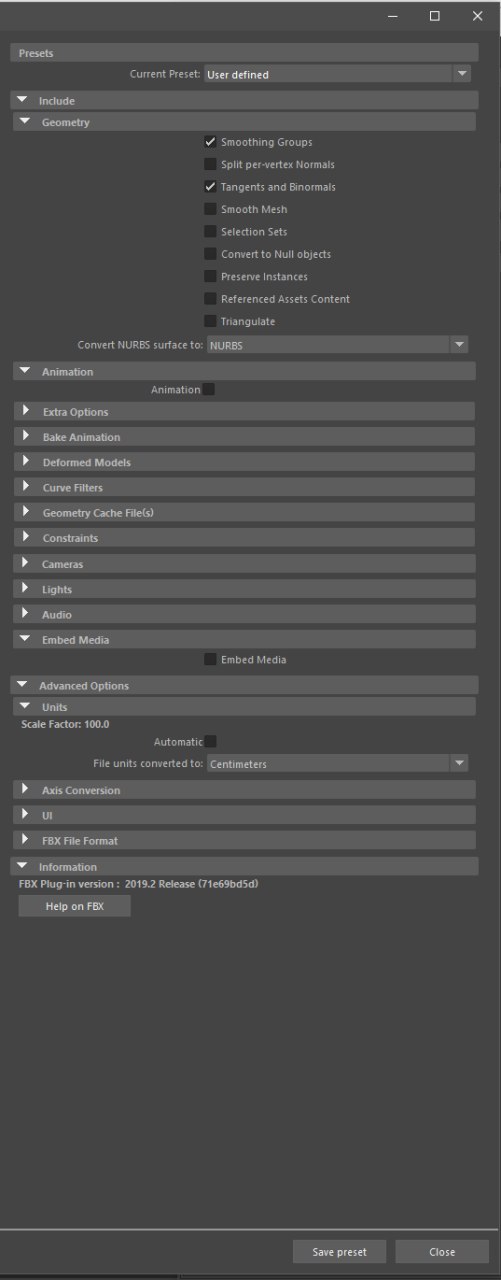This screenshot has width=501, height=1280.
Task: Collapse the Animation section header
Action: (244, 371)
